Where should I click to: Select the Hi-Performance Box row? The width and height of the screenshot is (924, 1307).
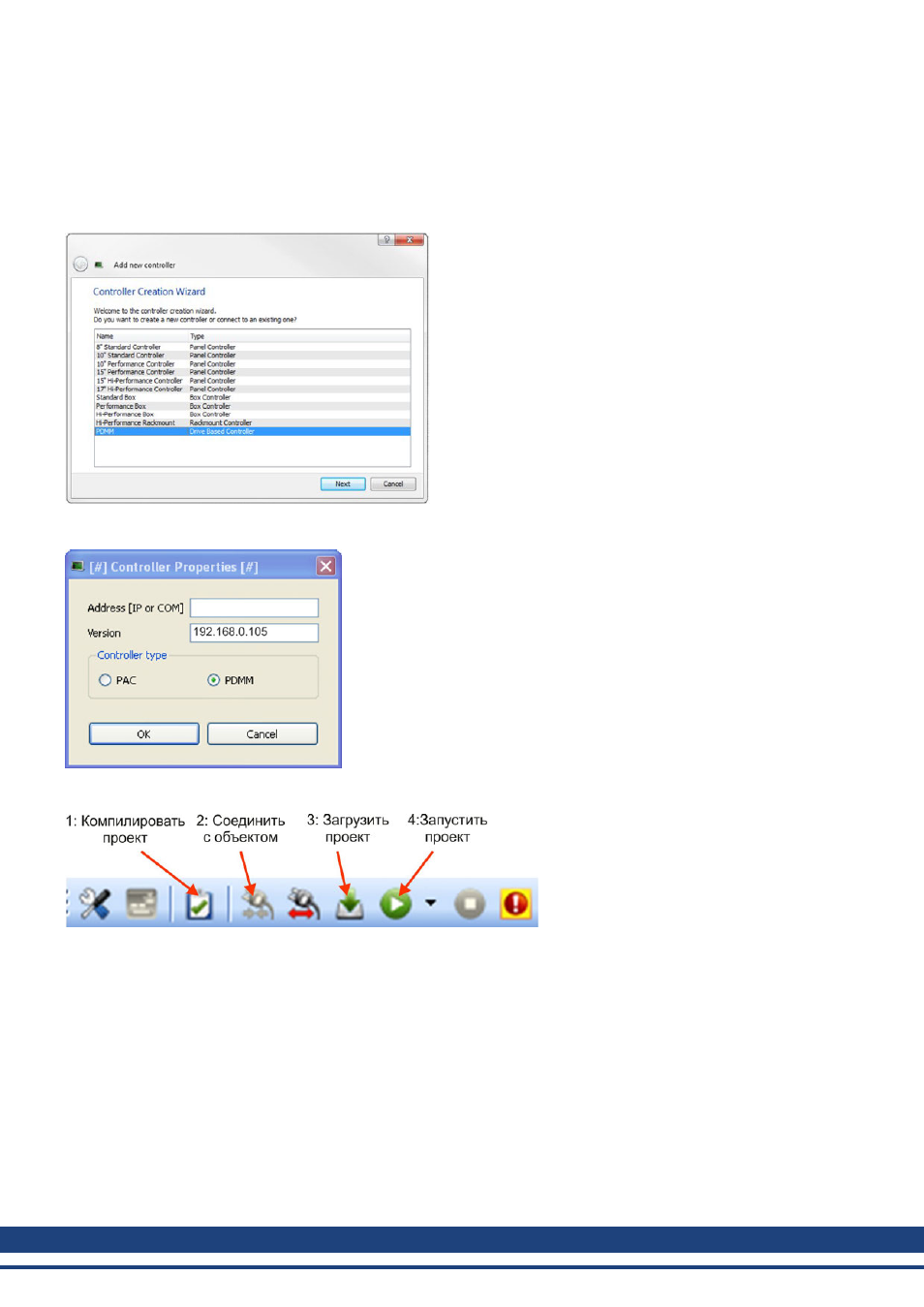click(x=252, y=415)
